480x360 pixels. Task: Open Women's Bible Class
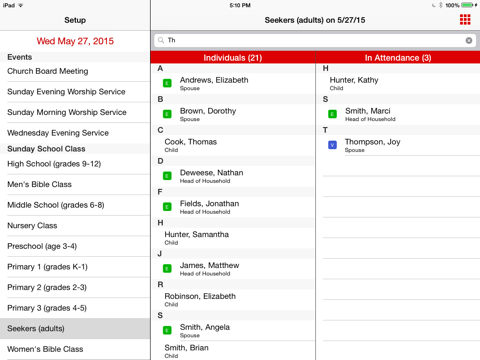click(x=75, y=349)
